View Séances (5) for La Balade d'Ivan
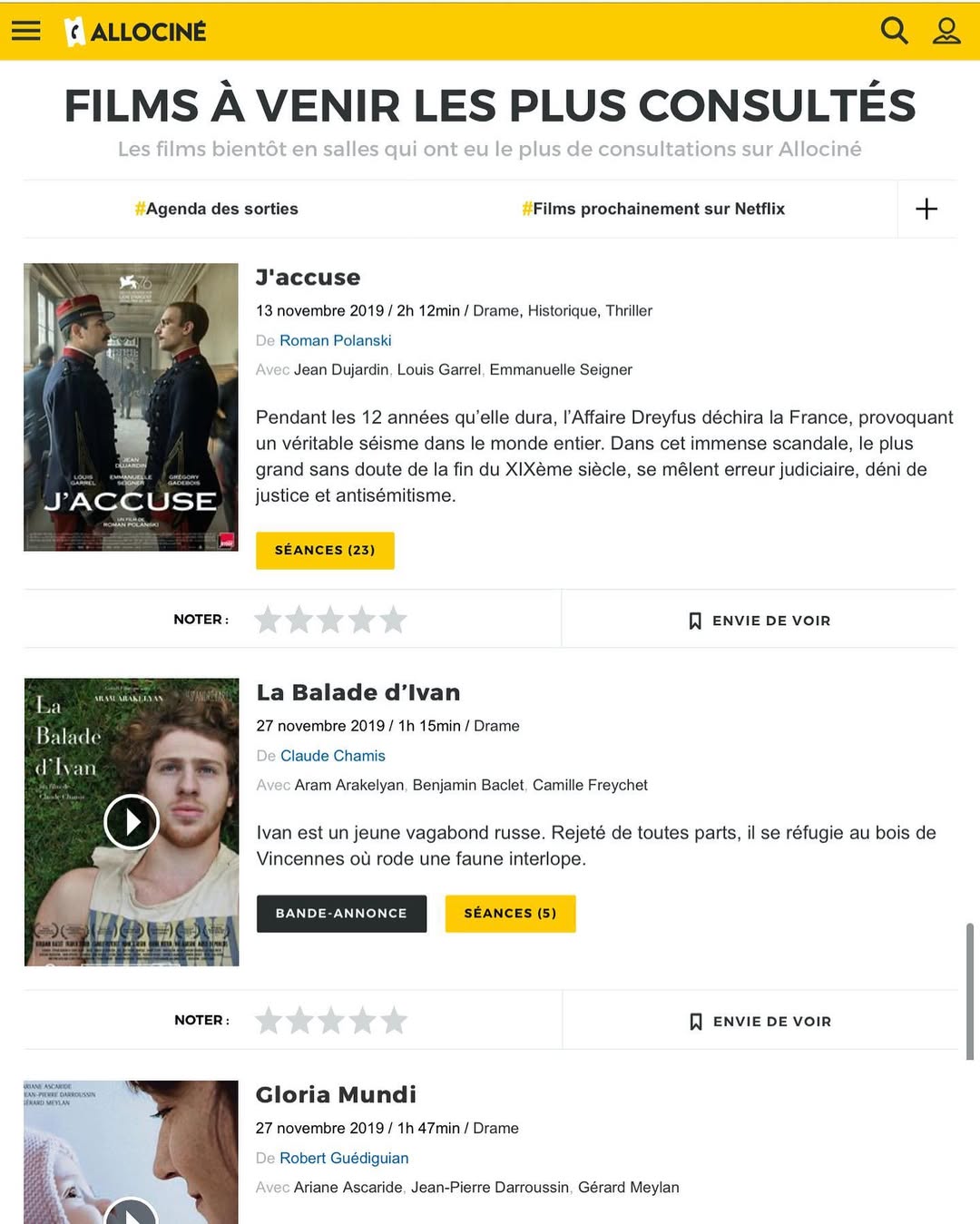The width and height of the screenshot is (980, 1224). point(510,914)
